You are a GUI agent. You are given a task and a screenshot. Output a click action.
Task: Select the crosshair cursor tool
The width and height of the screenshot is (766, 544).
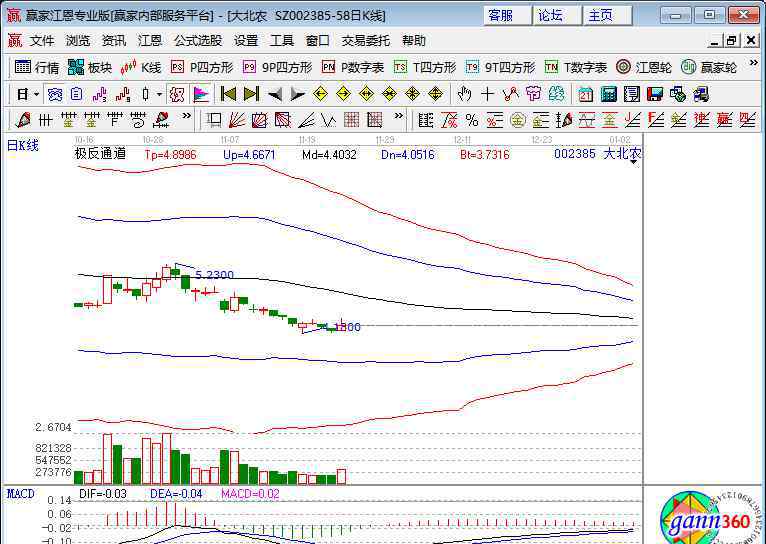click(x=488, y=94)
